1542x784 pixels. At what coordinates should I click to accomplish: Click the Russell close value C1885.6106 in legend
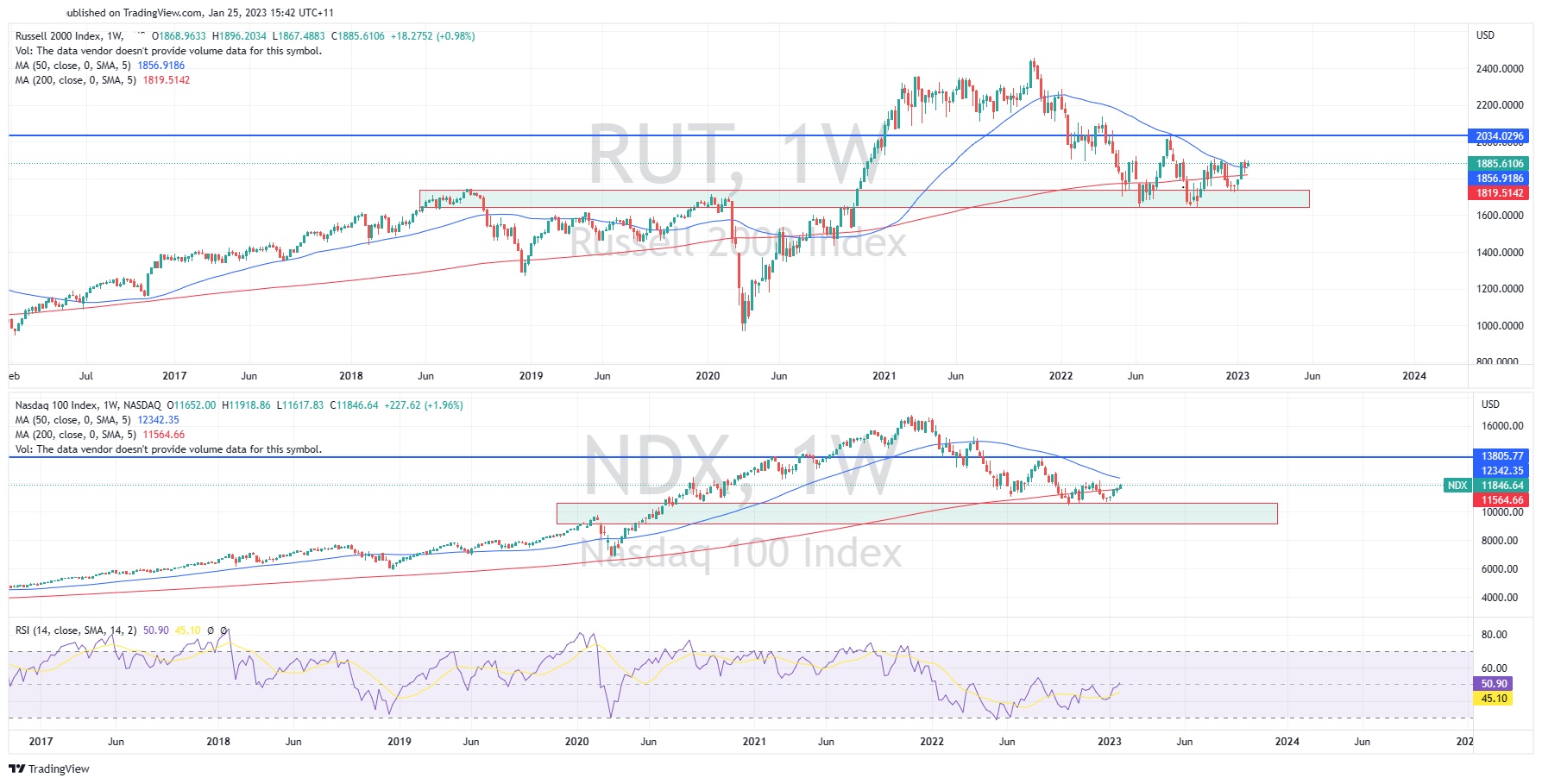357,36
